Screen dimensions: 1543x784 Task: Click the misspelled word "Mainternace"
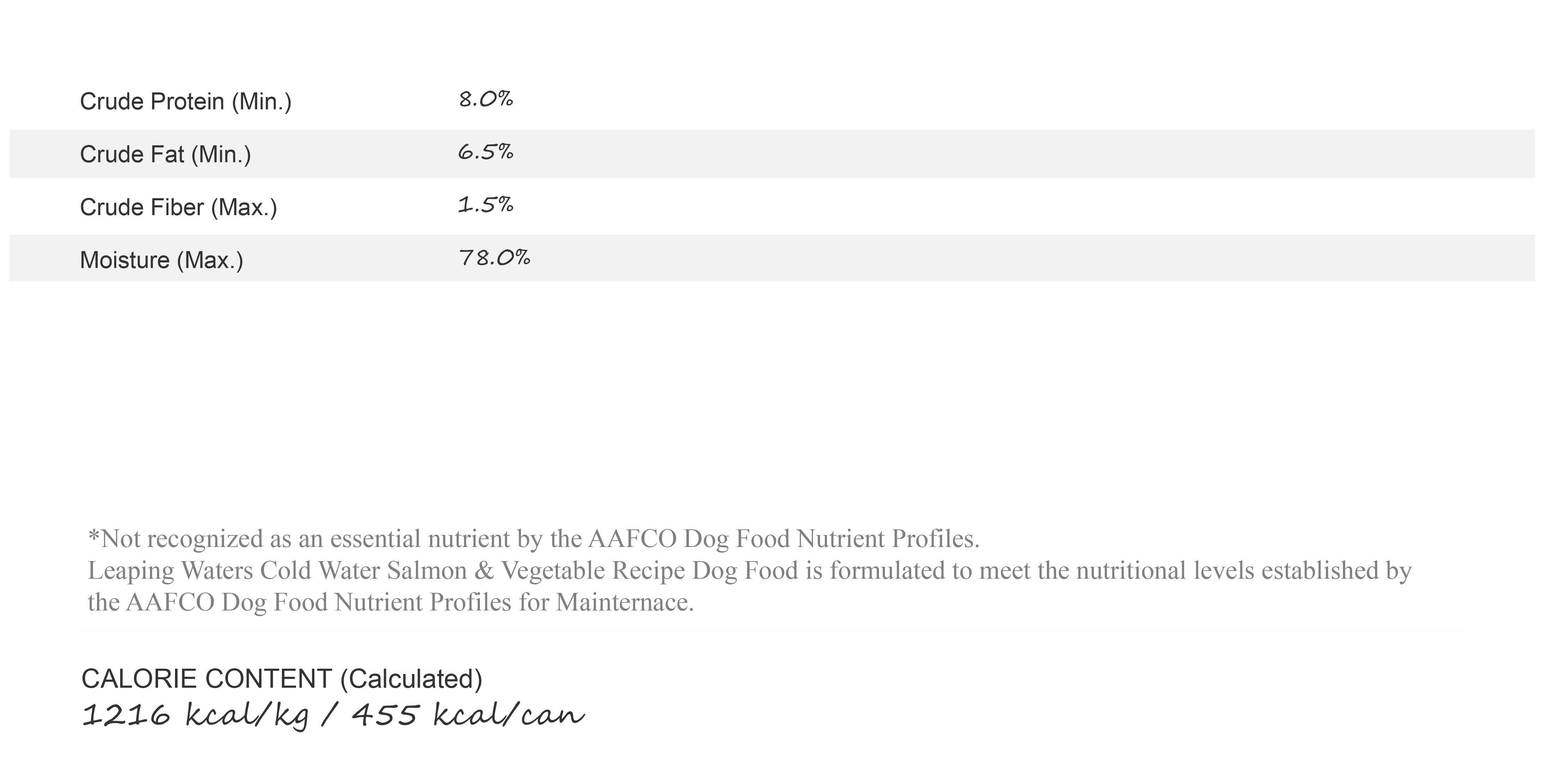point(625,602)
